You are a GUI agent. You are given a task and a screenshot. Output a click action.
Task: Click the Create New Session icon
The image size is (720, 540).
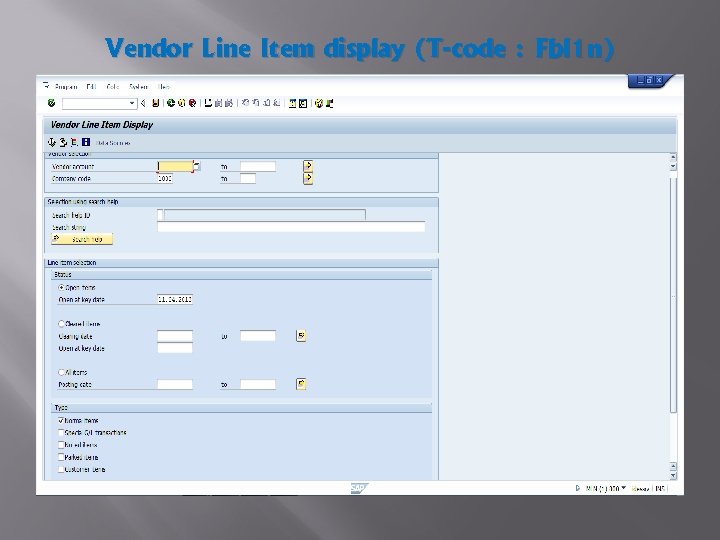coord(292,103)
